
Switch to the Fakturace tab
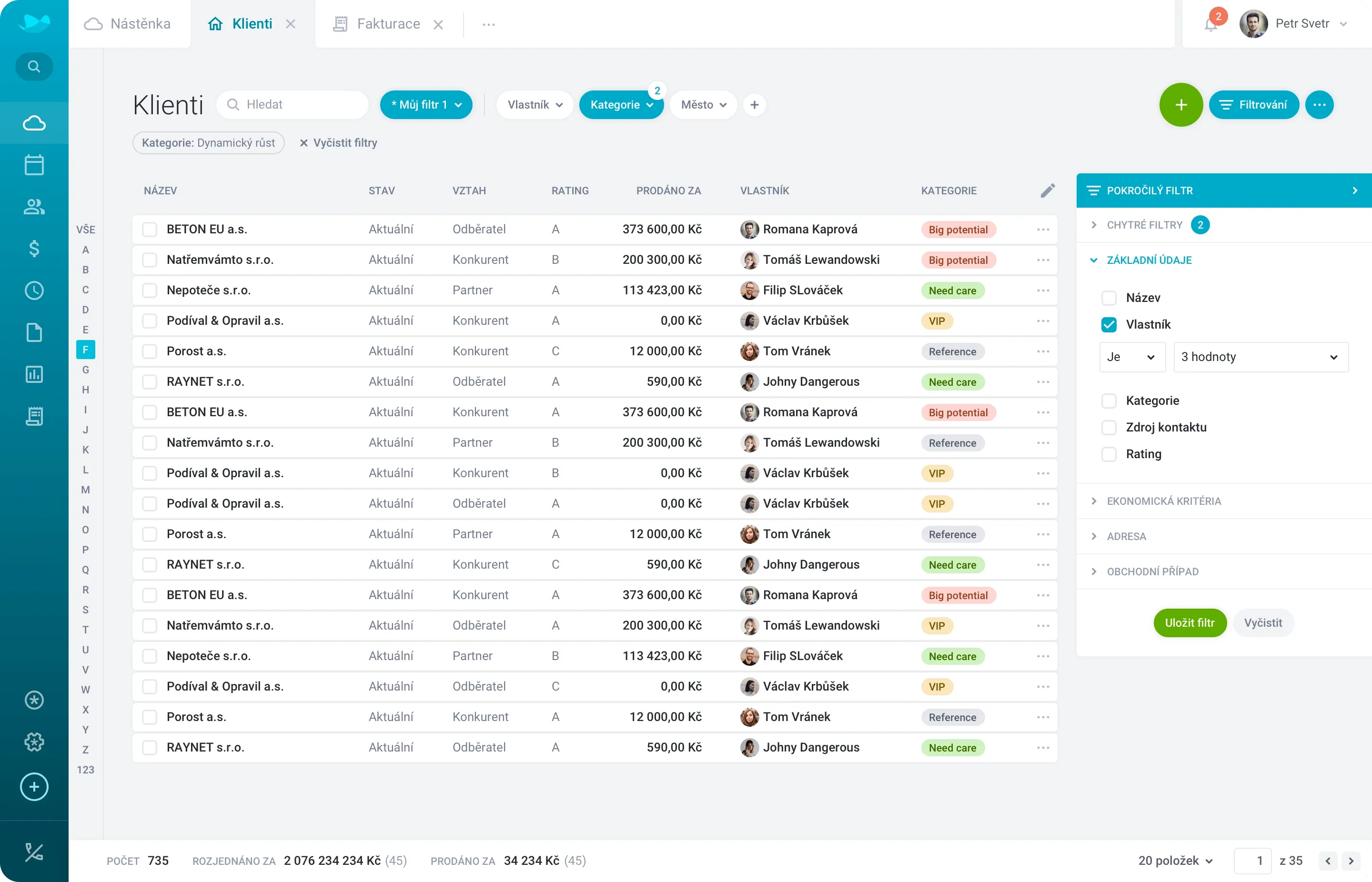[388, 24]
